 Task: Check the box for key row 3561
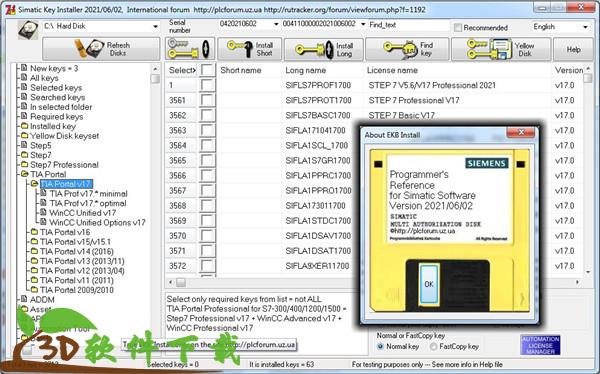point(207,100)
